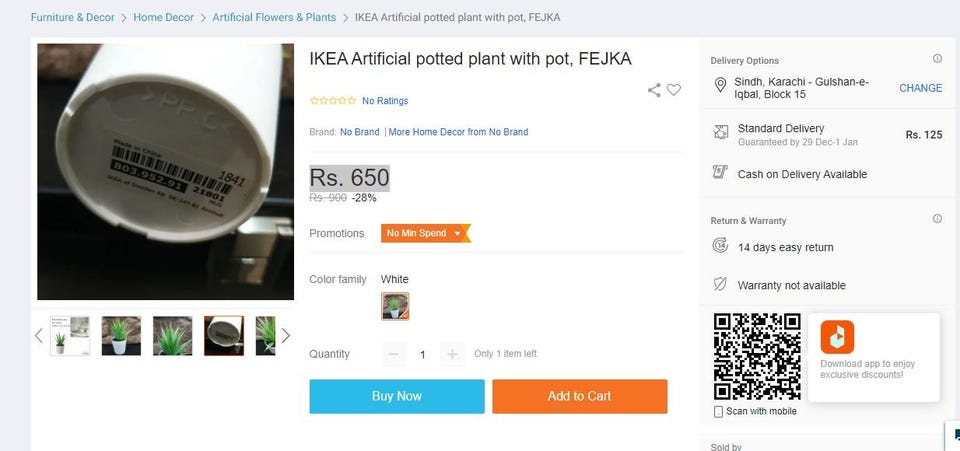Decrease quantity with minus button

click(x=395, y=354)
